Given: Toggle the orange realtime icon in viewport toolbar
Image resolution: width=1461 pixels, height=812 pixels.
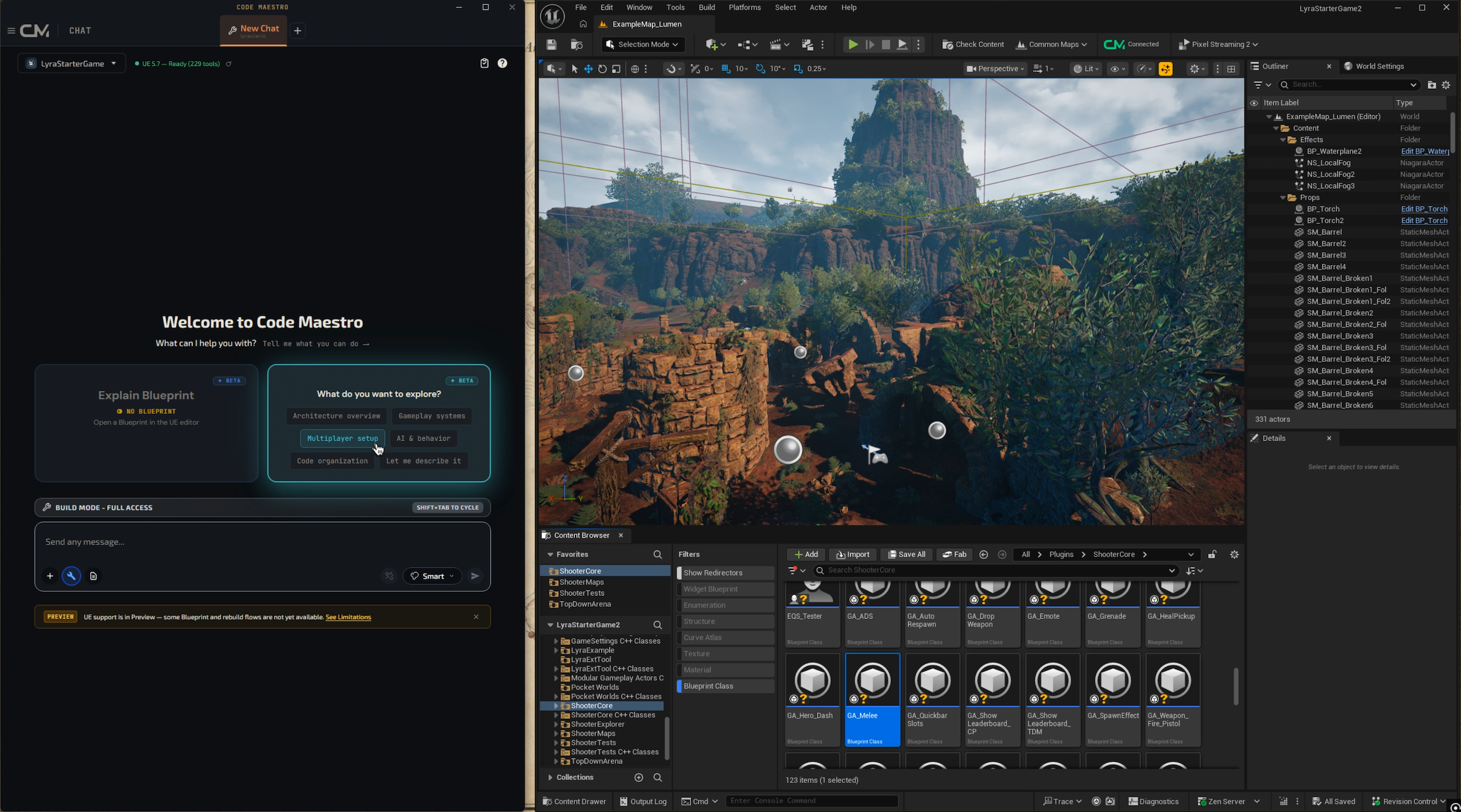Looking at the screenshot, I should pos(1165,69).
